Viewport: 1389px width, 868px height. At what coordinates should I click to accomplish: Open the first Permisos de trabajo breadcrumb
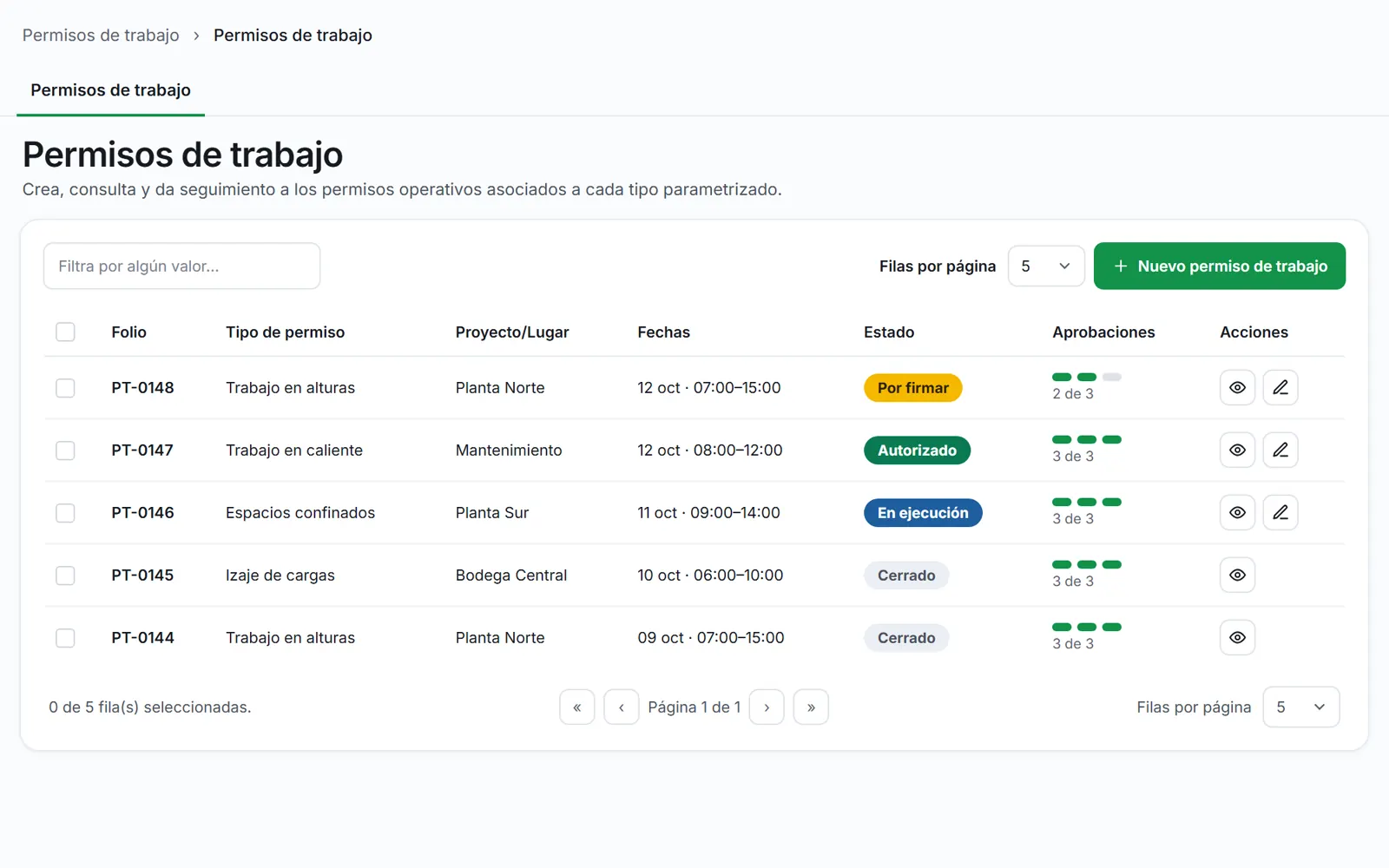pos(101,36)
